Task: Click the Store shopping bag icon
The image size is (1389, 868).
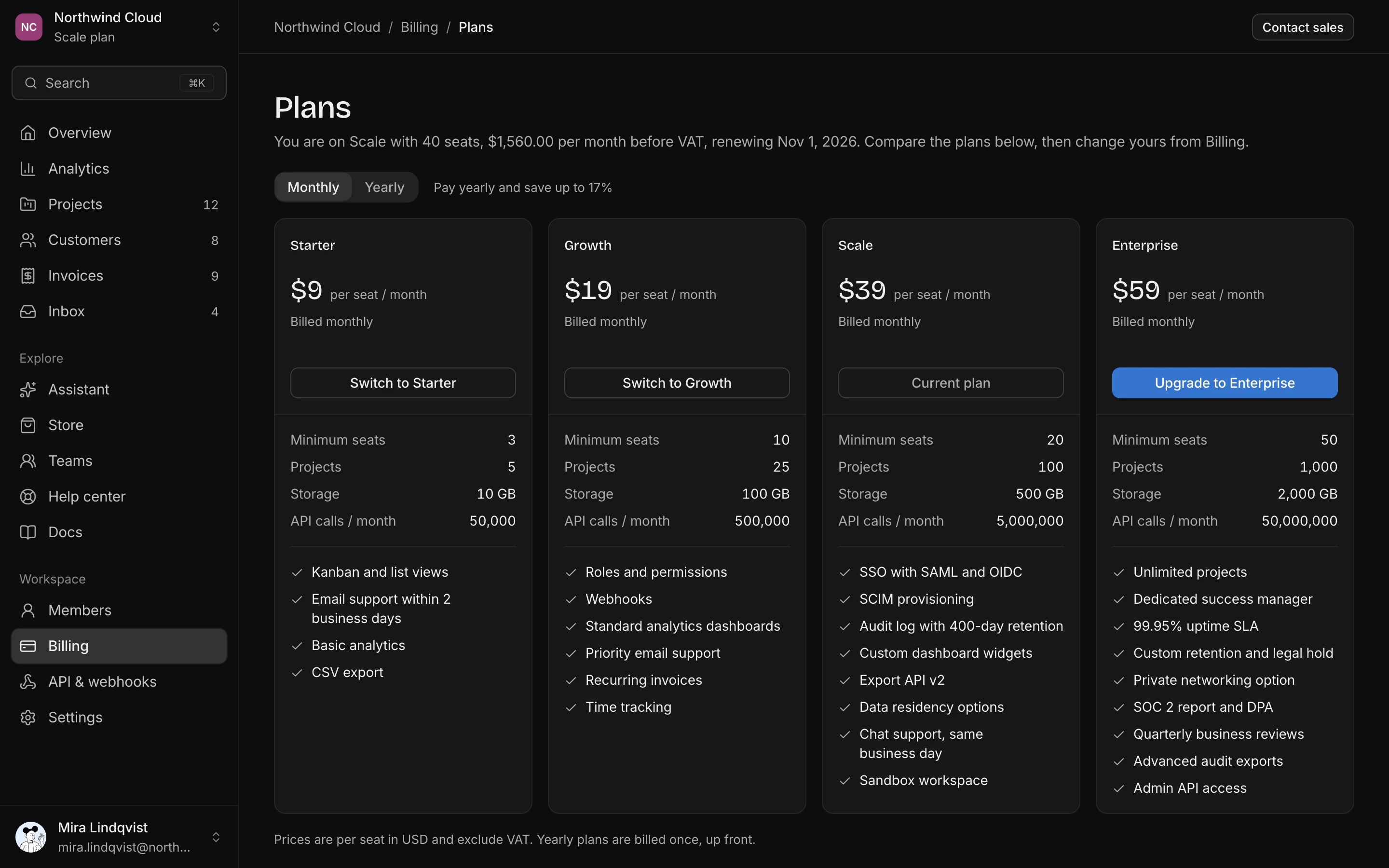Action: 28,425
